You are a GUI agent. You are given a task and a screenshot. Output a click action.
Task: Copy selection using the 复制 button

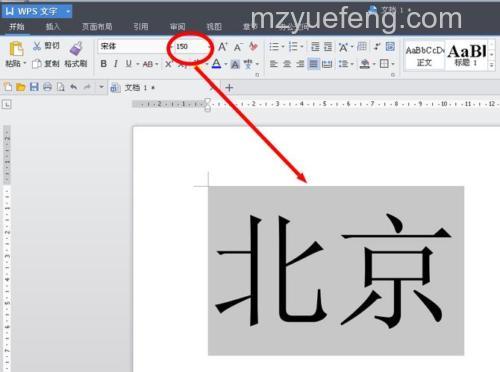(x=46, y=63)
